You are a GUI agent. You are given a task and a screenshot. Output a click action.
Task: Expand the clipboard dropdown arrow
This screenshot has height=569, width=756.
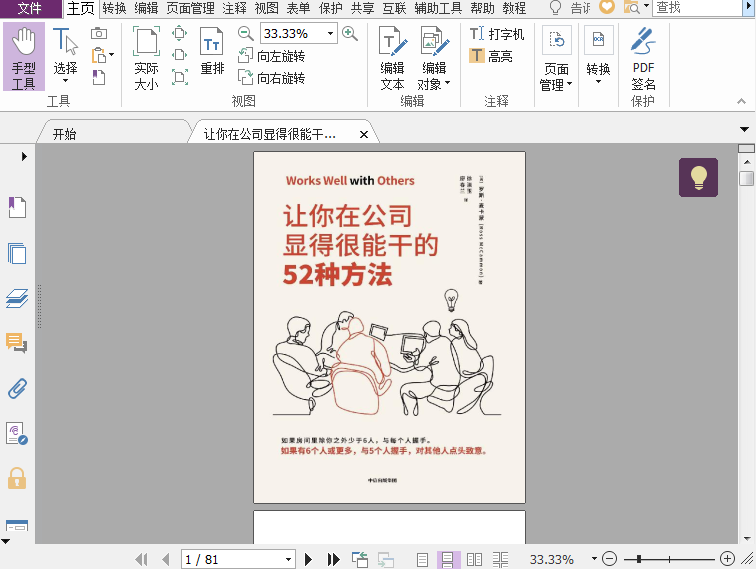coord(111,54)
